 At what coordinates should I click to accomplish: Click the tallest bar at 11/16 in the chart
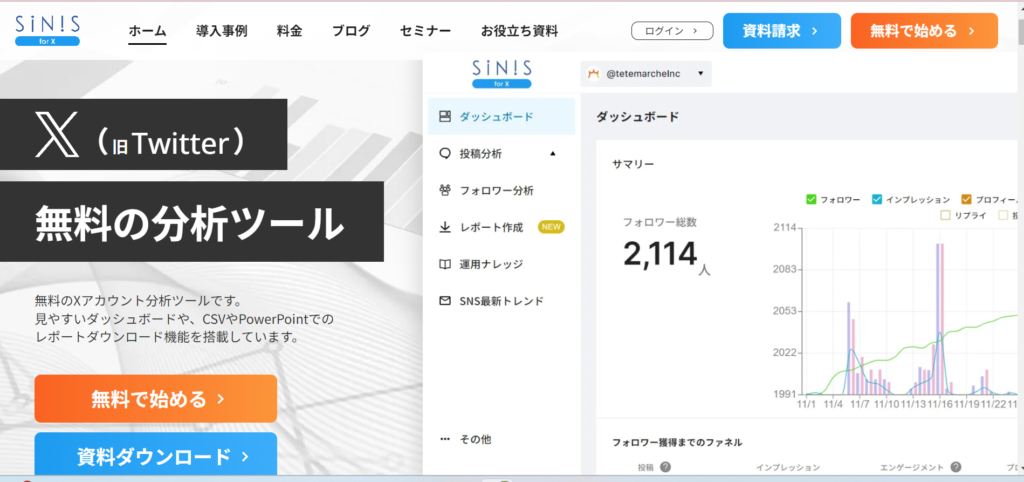(x=940, y=319)
